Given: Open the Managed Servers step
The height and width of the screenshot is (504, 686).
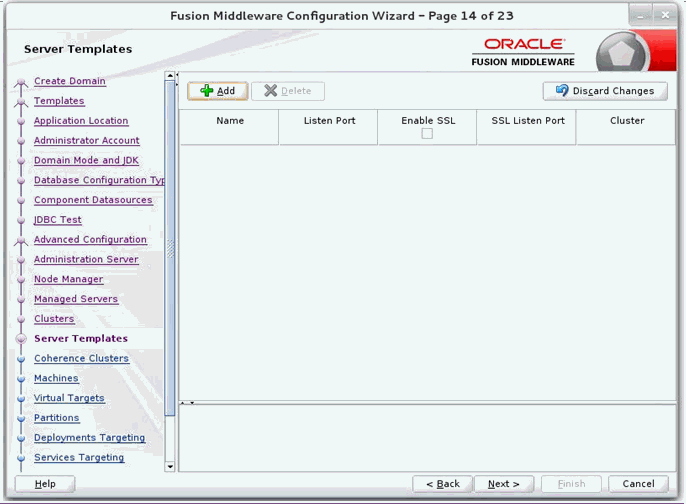Looking at the screenshot, I should pos(76,299).
